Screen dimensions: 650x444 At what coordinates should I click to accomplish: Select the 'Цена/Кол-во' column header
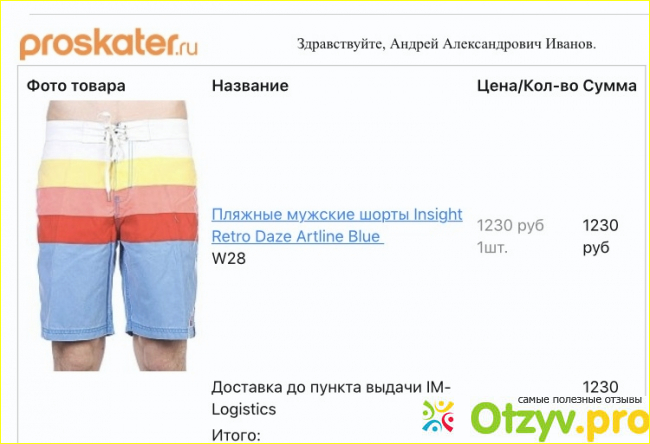(x=527, y=86)
